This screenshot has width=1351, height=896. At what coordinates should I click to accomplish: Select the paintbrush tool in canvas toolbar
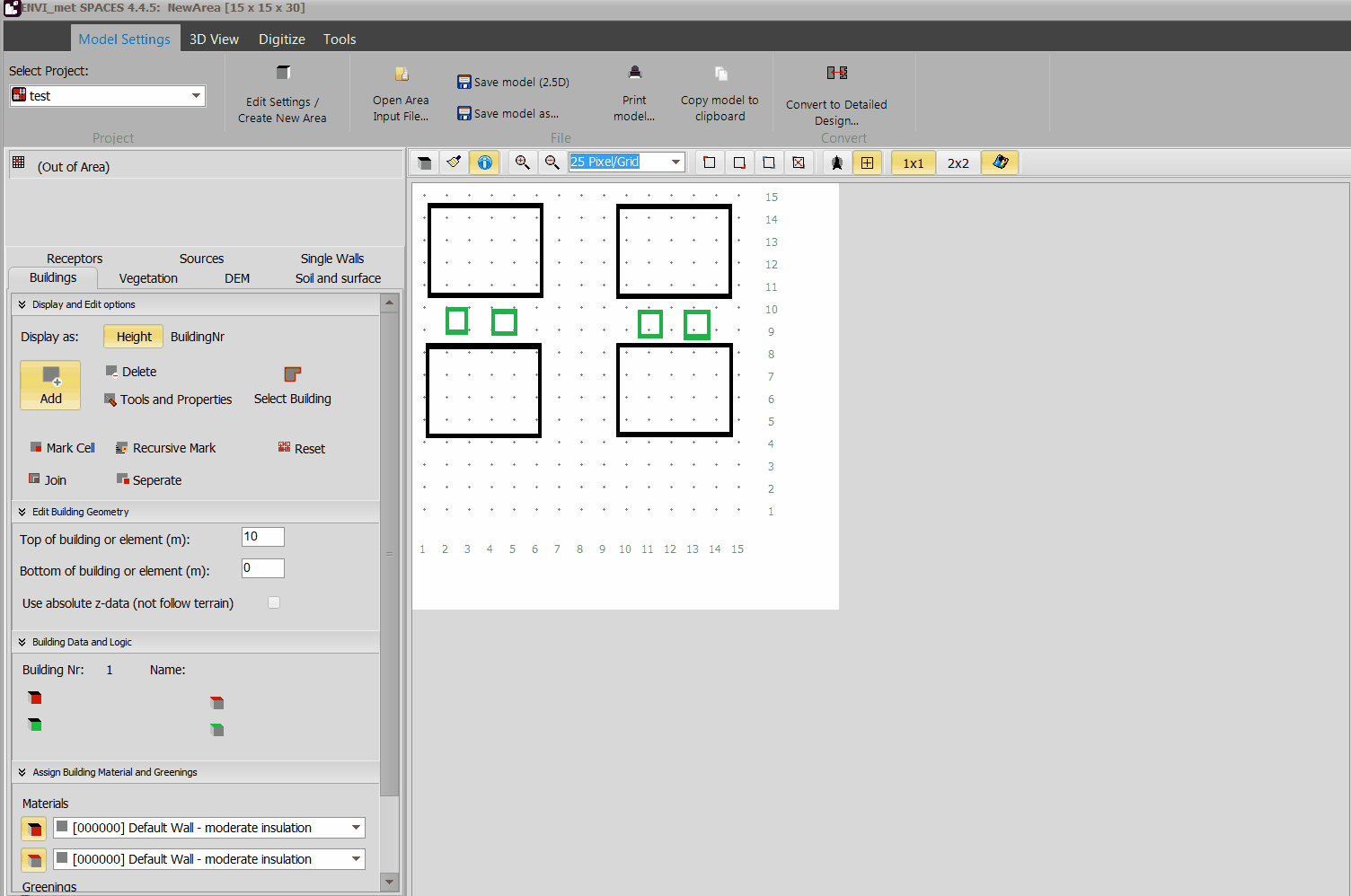click(x=454, y=163)
